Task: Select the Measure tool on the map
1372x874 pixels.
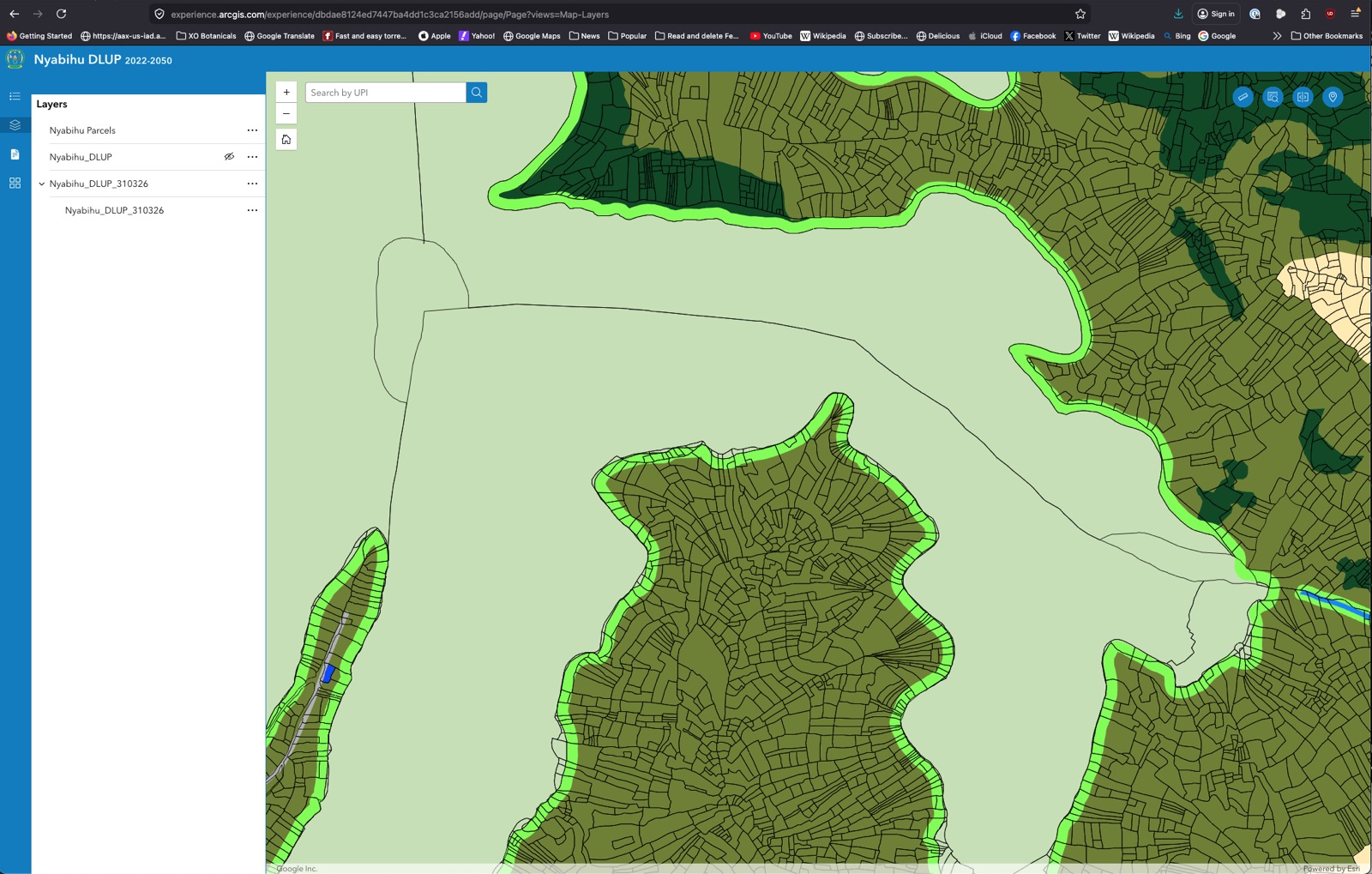Action: pos(1243,97)
